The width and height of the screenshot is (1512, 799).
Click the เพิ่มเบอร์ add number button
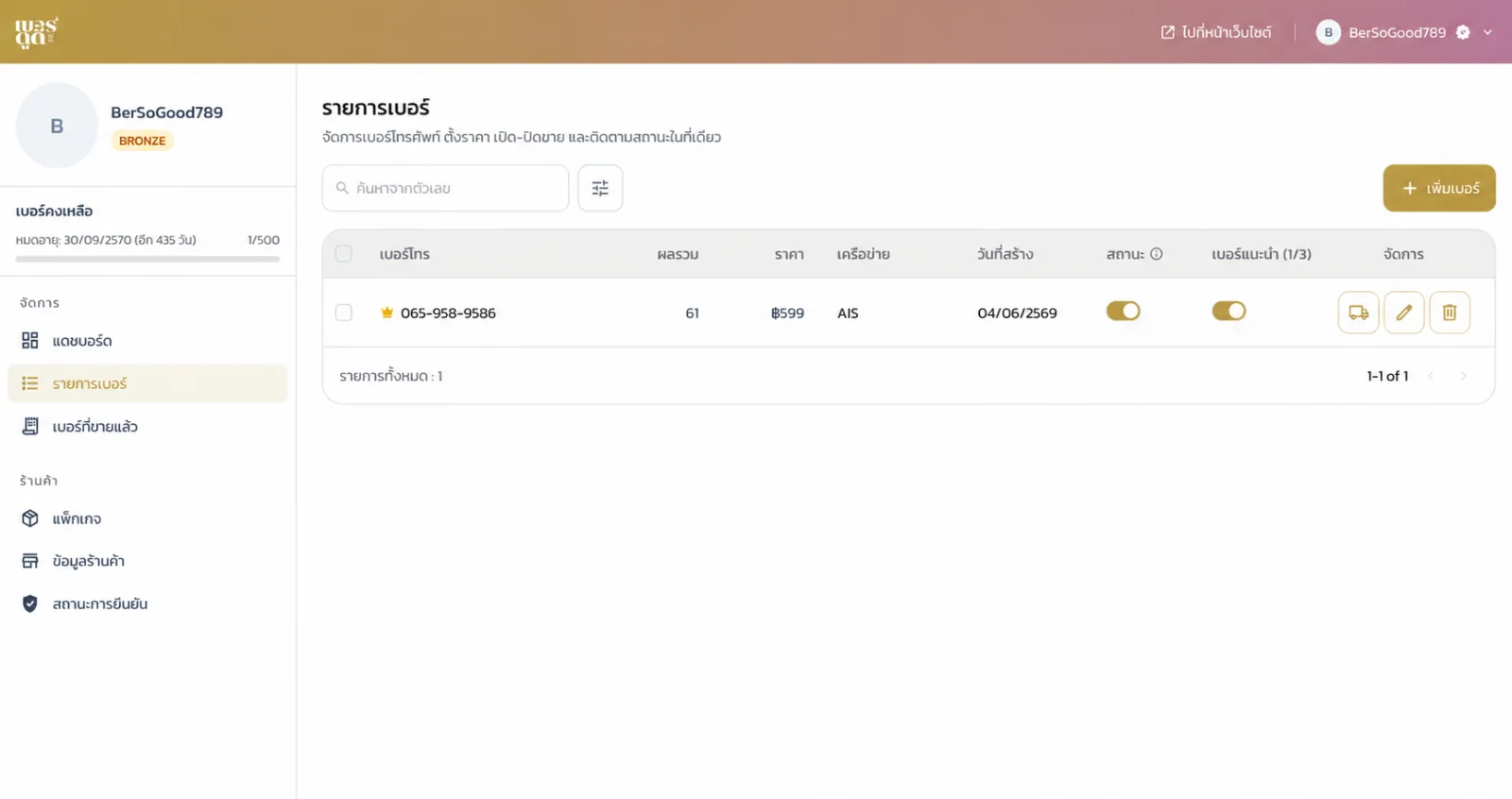[x=1439, y=188]
